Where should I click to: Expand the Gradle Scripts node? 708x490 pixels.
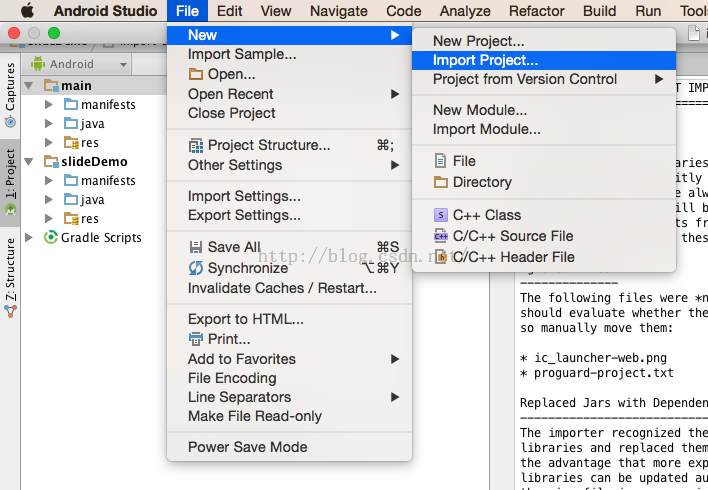point(29,237)
